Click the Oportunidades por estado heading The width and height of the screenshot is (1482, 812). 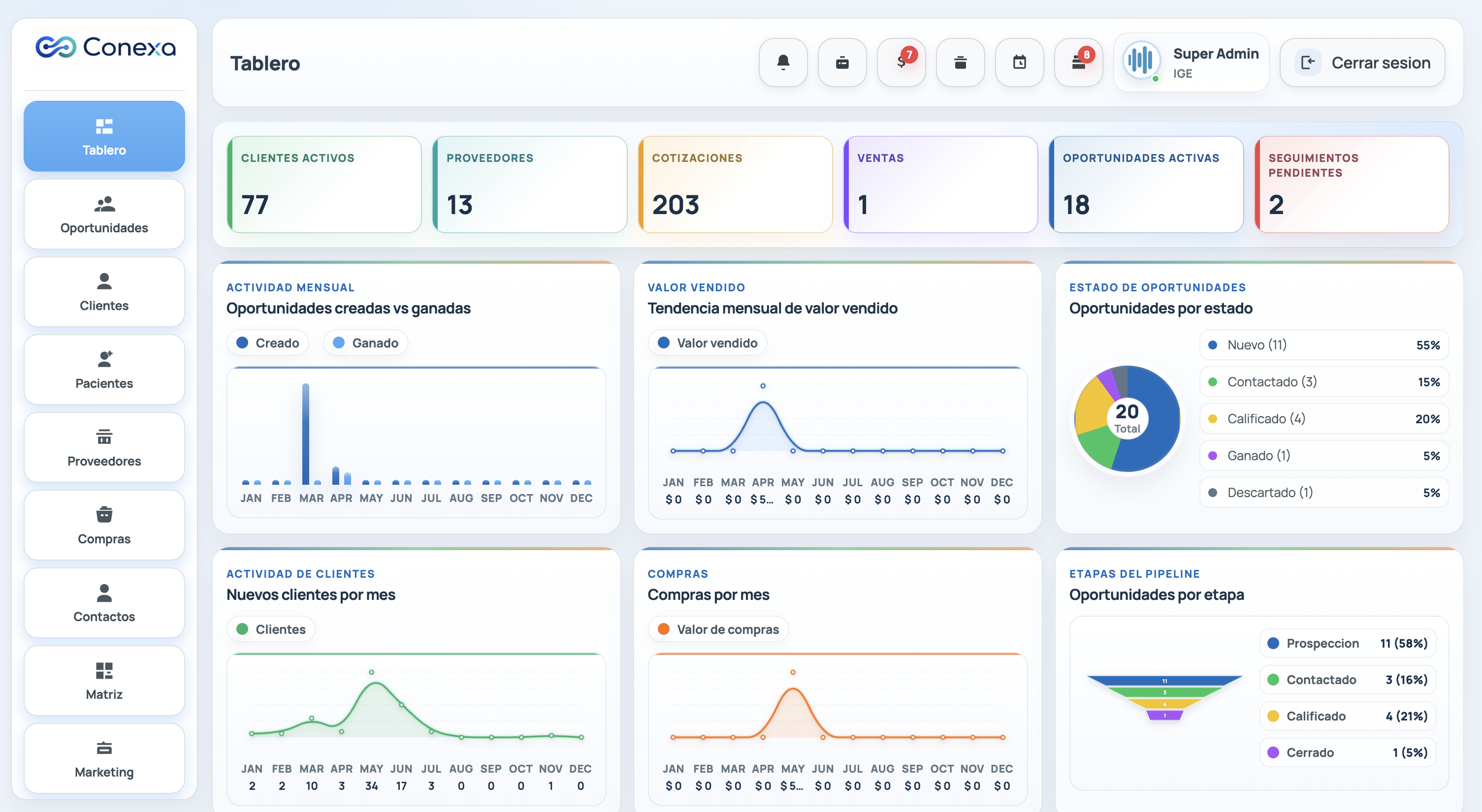[x=1161, y=308]
